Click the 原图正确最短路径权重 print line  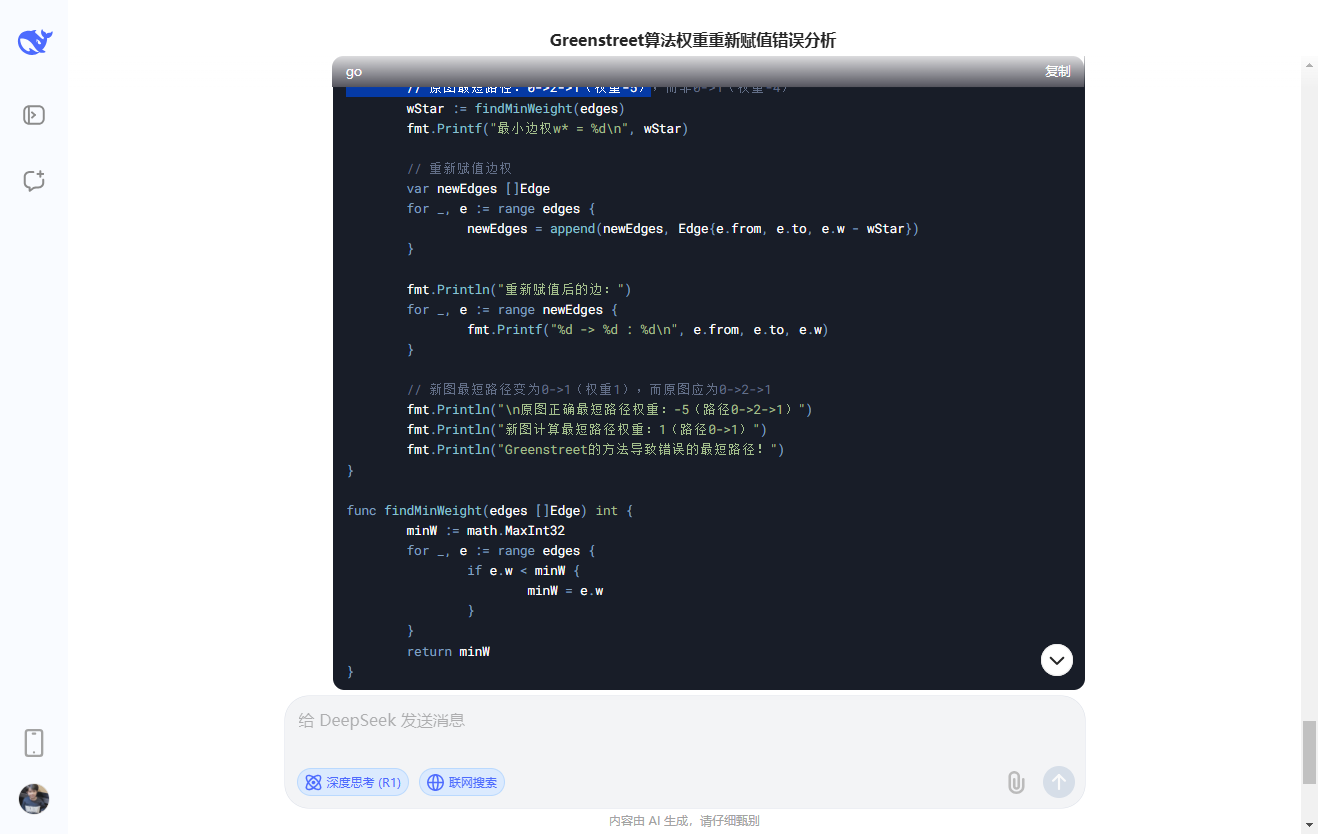[x=609, y=409]
